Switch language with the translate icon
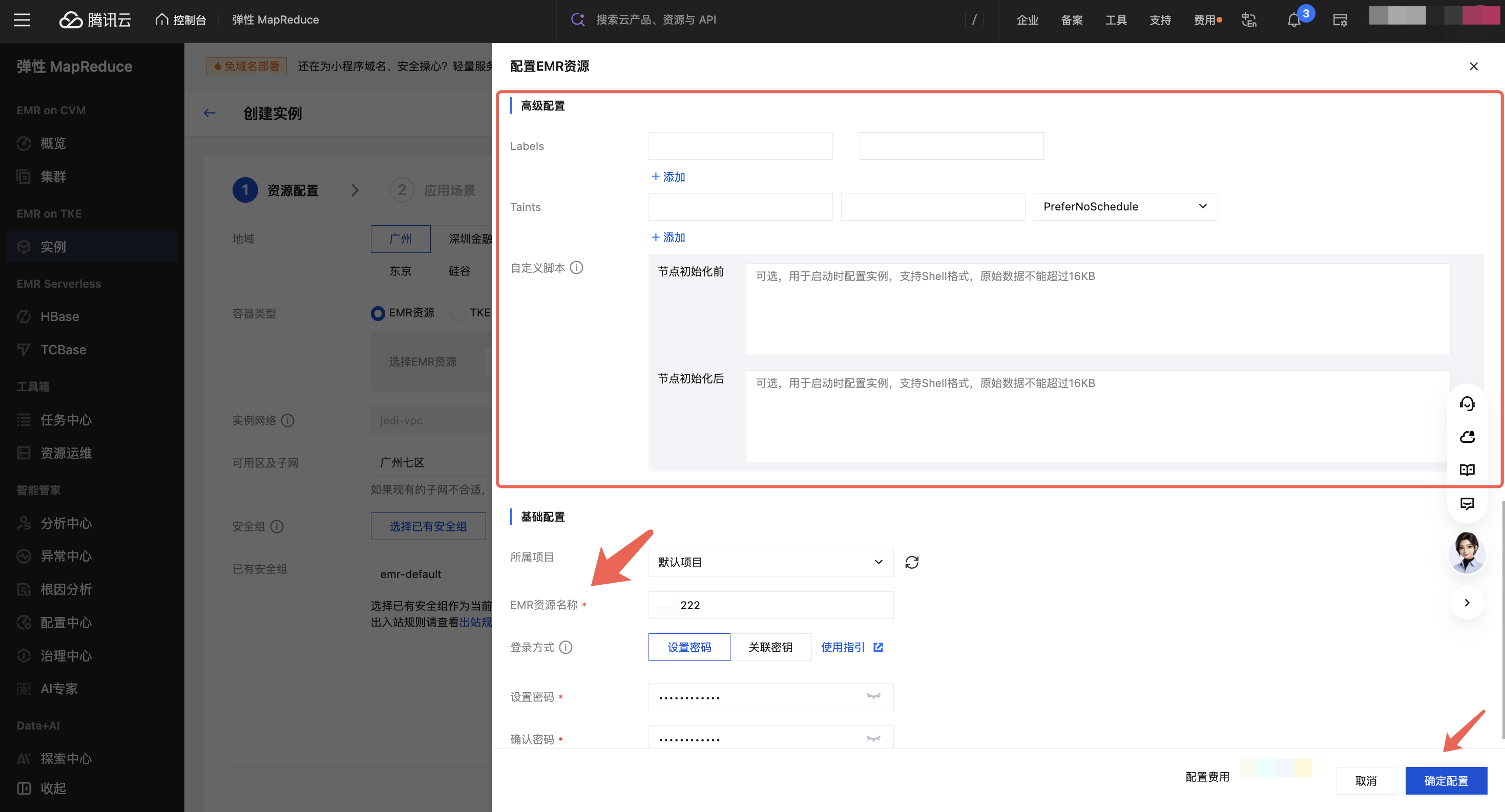 [x=1249, y=20]
